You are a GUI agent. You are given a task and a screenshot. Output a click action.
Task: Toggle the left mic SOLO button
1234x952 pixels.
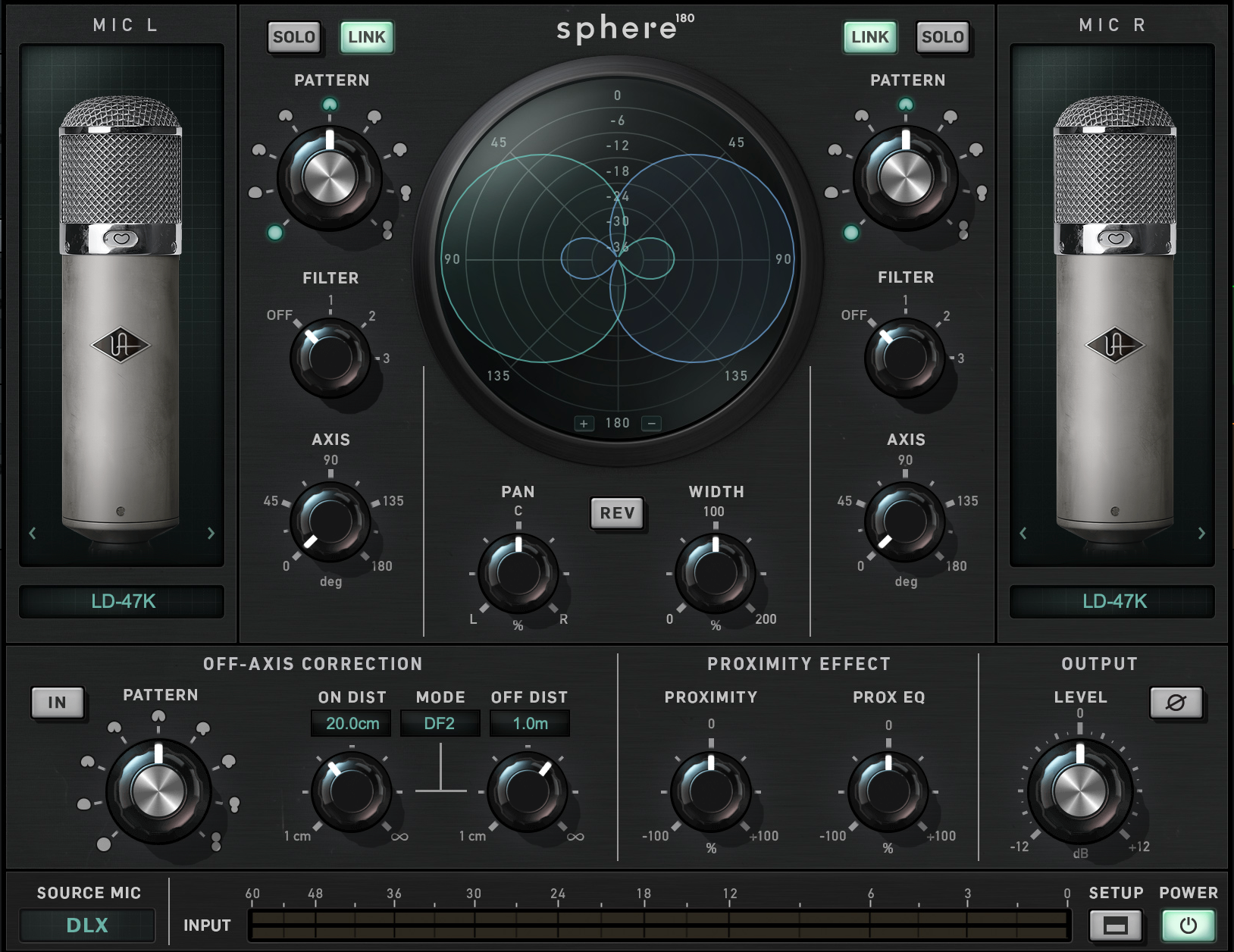[293, 37]
